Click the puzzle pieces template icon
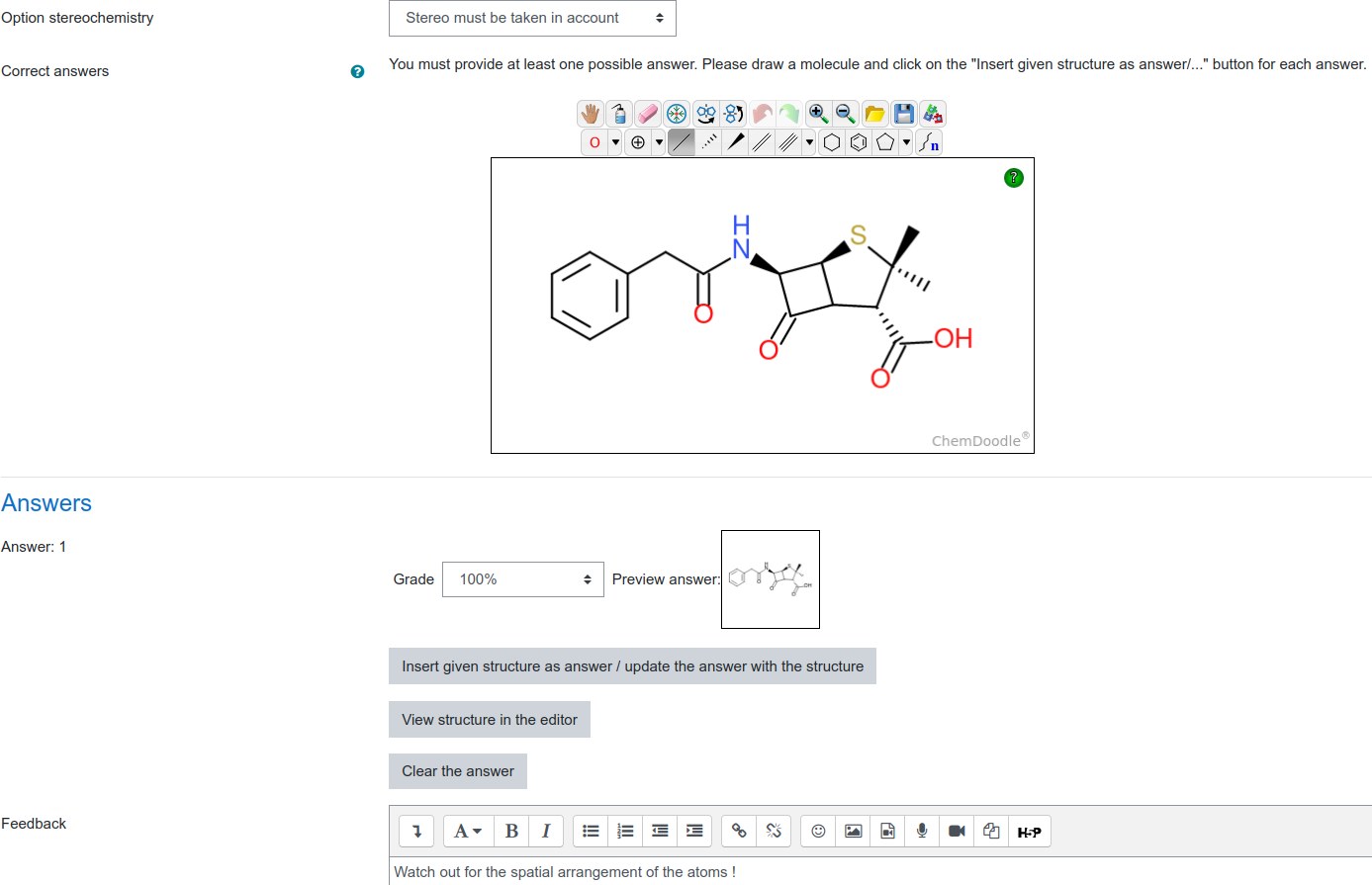This screenshot has width=1372, height=885. click(932, 114)
